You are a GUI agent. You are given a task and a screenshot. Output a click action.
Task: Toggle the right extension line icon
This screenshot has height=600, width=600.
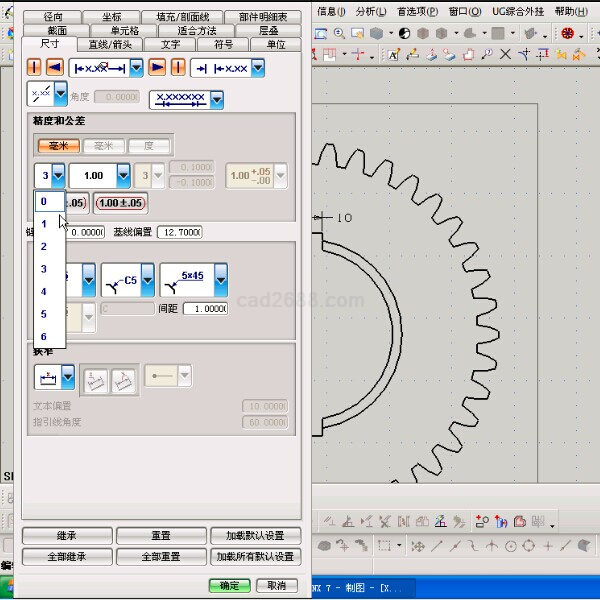[178, 67]
